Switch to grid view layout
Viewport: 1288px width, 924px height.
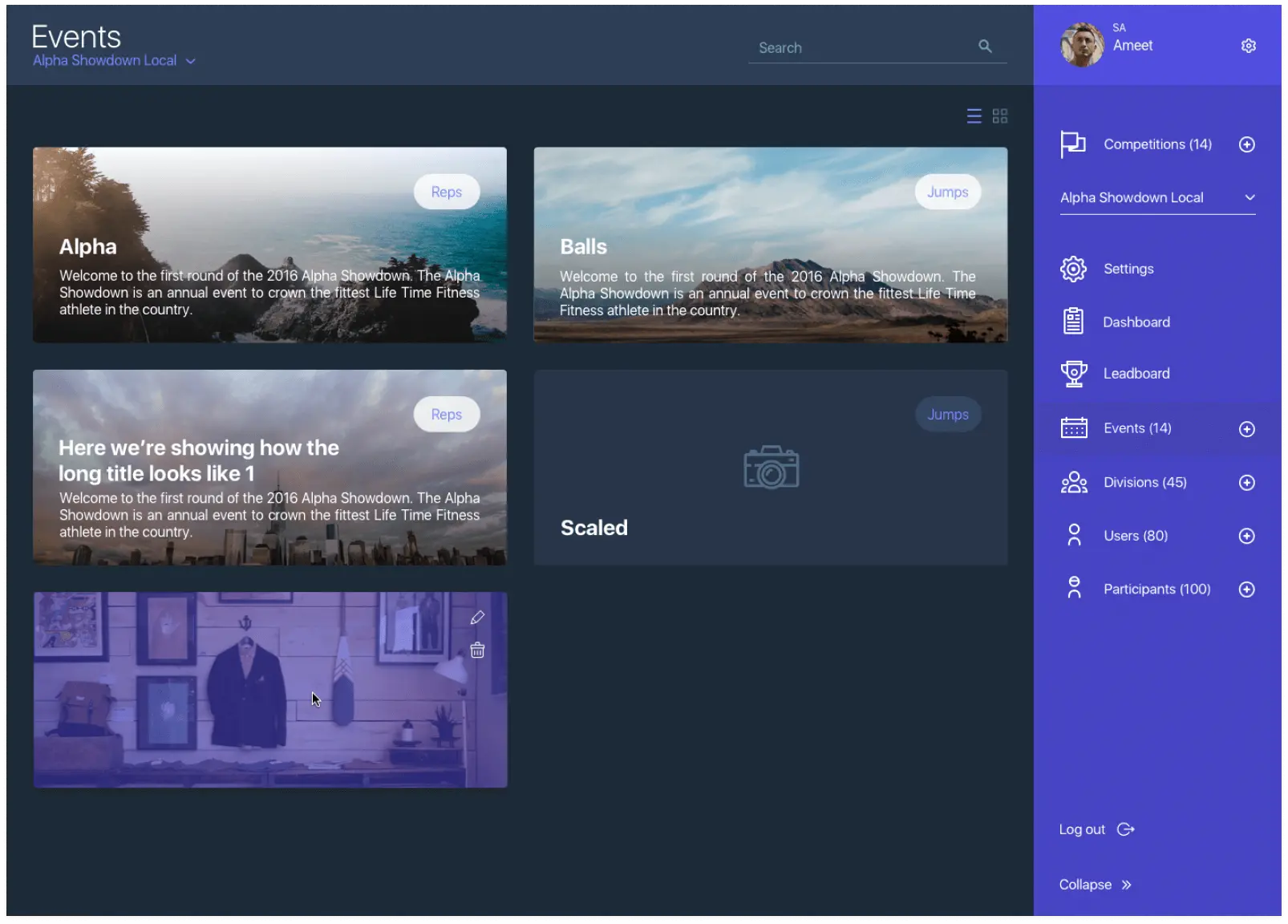coord(999,116)
